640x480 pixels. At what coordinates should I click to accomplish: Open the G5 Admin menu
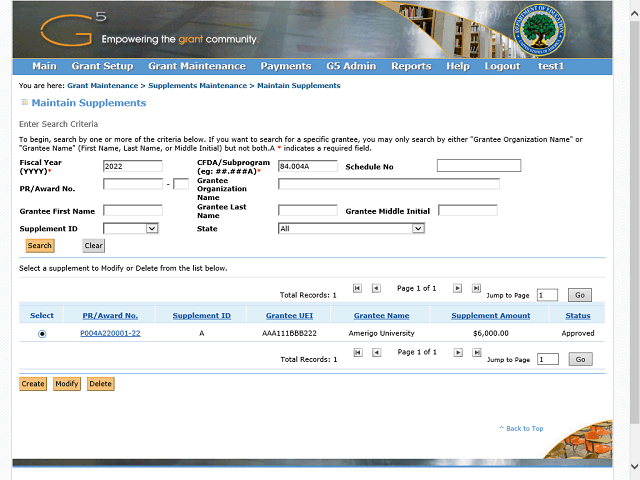pyautogui.click(x=351, y=66)
